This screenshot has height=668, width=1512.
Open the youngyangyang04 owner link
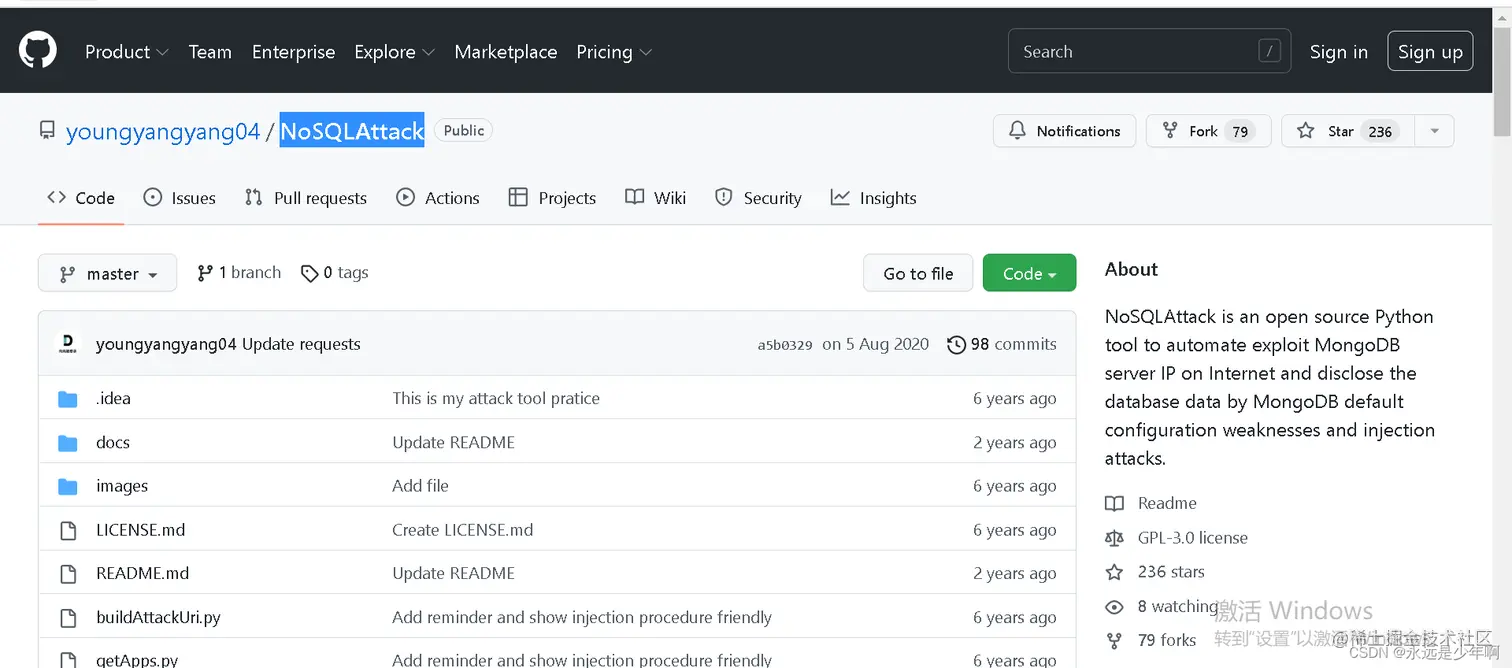click(x=162, y=131)
